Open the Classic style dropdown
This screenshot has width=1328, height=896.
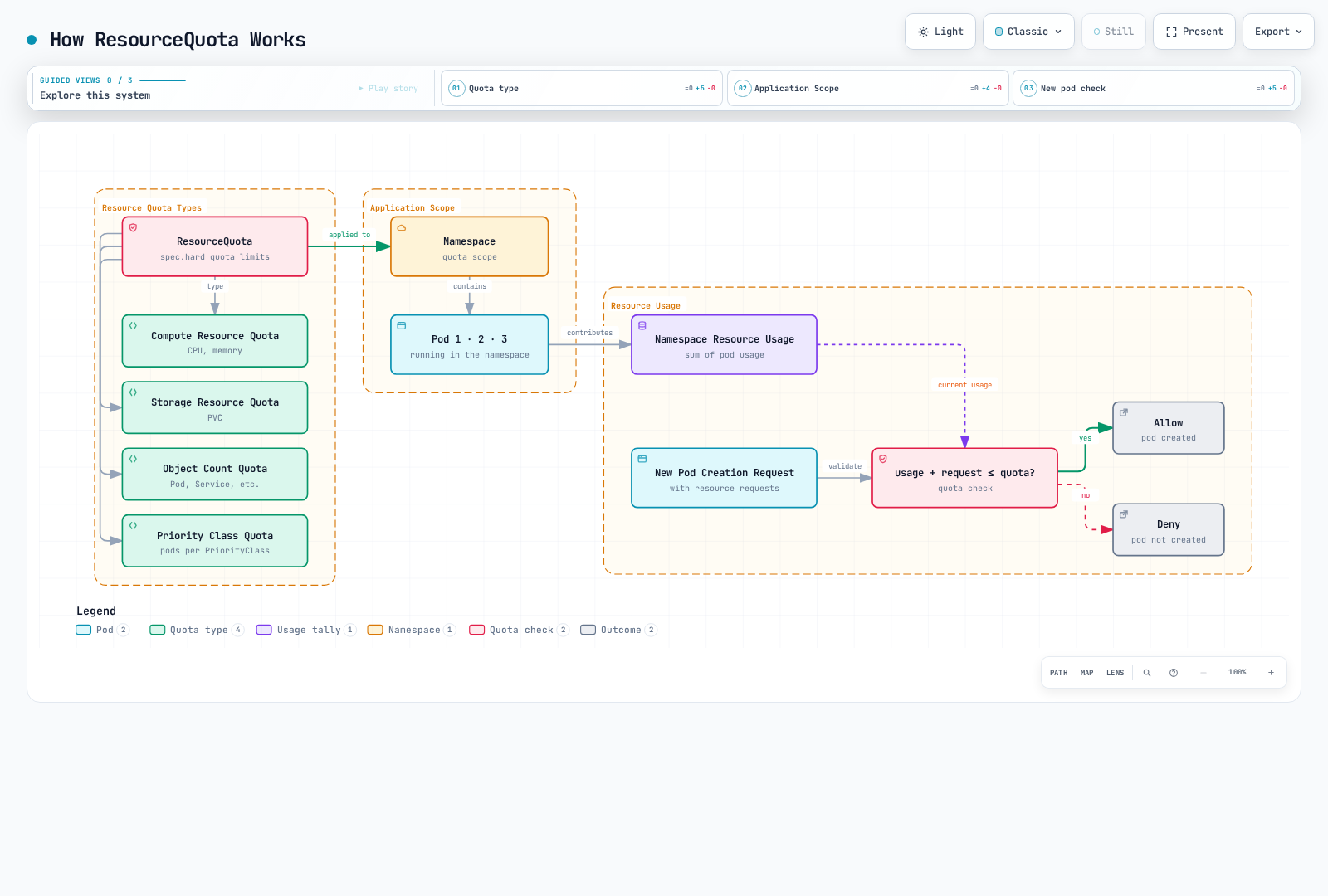[1028, 32]
